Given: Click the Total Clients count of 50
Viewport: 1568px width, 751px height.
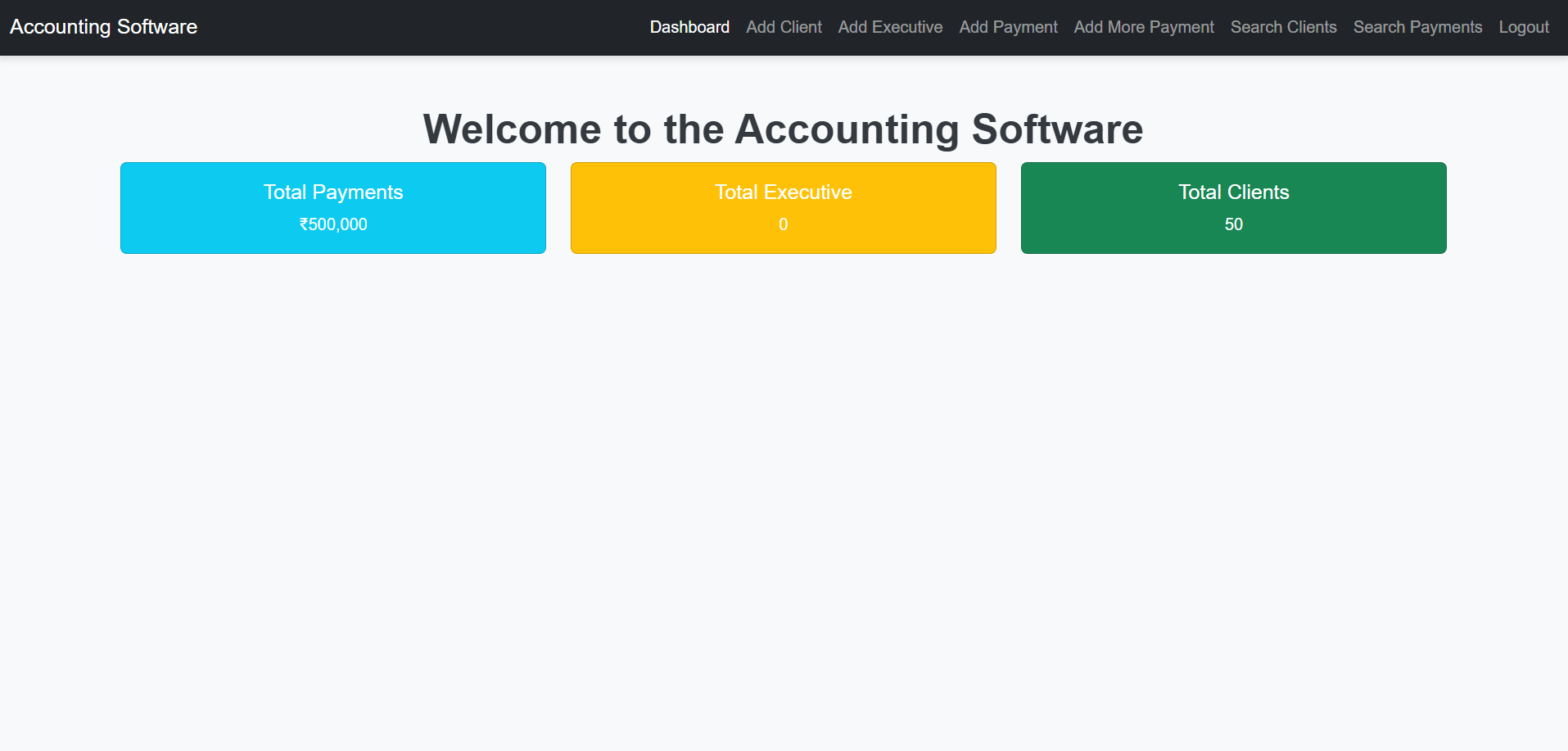Looking at the screenshot, I should click(x=1233, y=224).
